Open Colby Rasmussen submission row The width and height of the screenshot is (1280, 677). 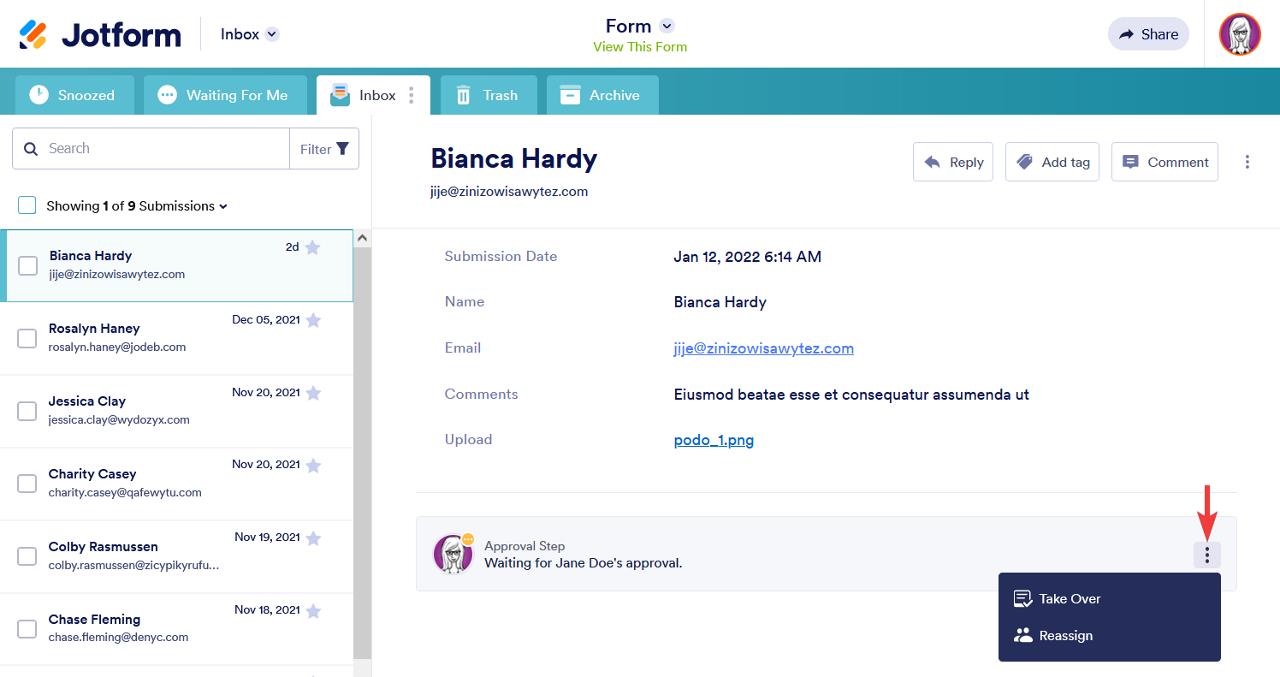click(177, 557)
